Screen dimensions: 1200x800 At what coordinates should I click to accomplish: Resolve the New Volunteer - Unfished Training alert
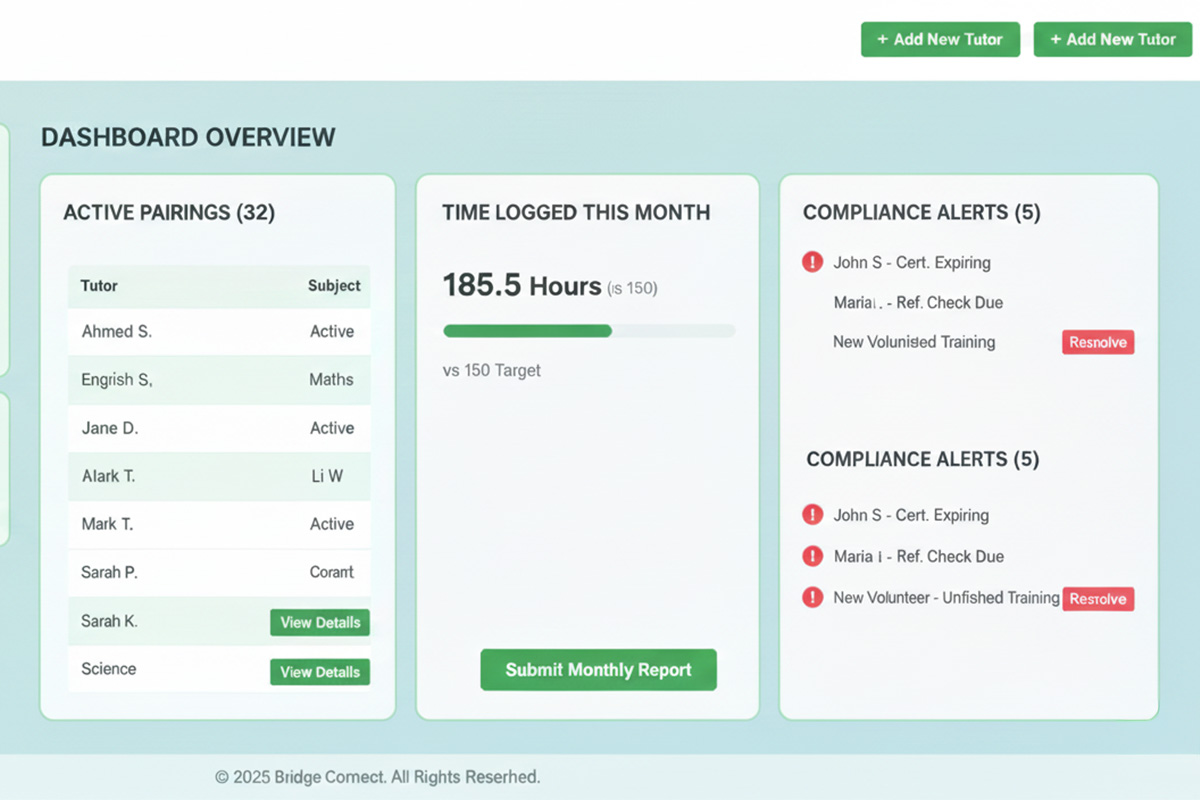[x=1098, y=599]
